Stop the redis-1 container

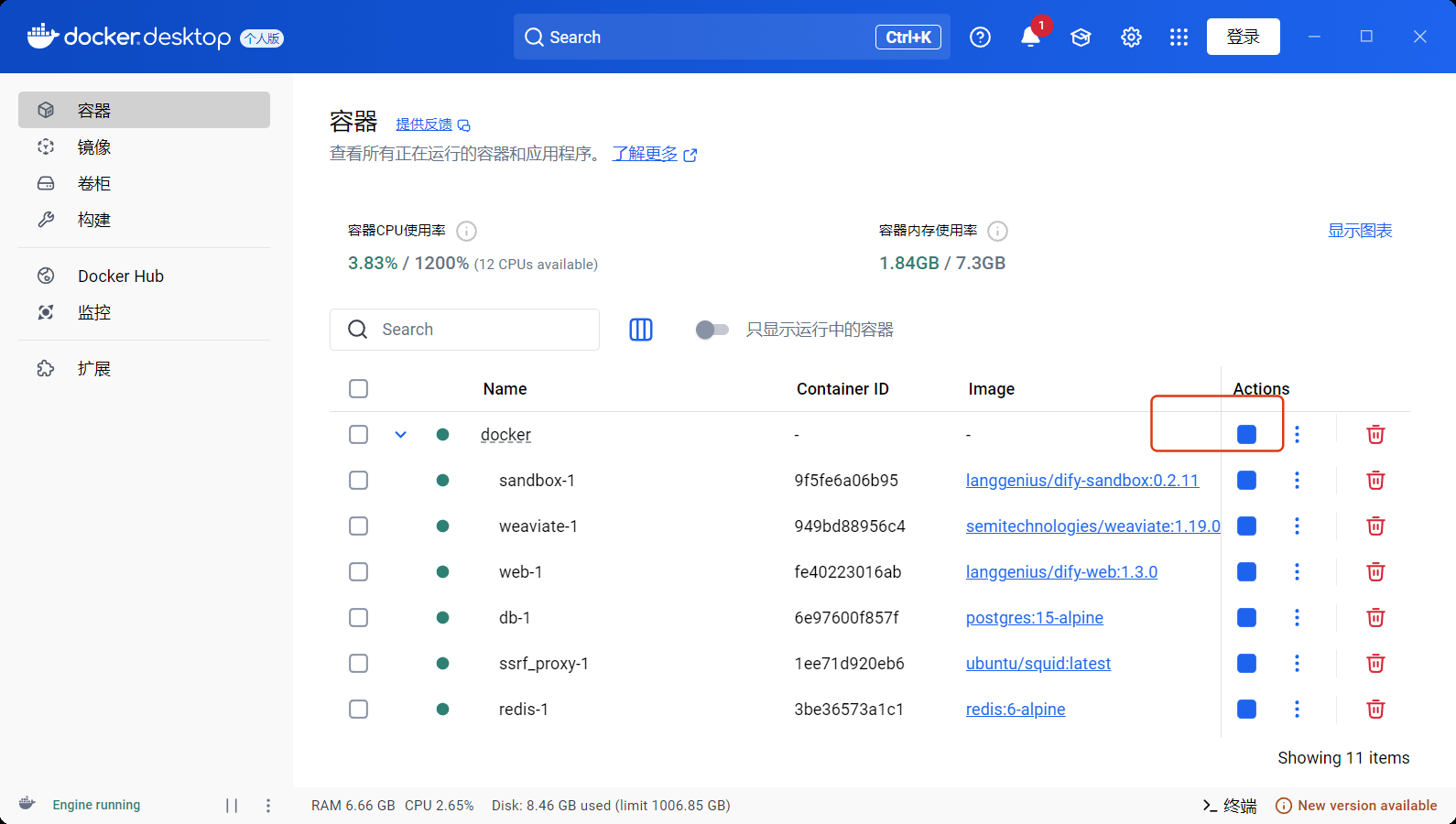[x=1246, y=710]
